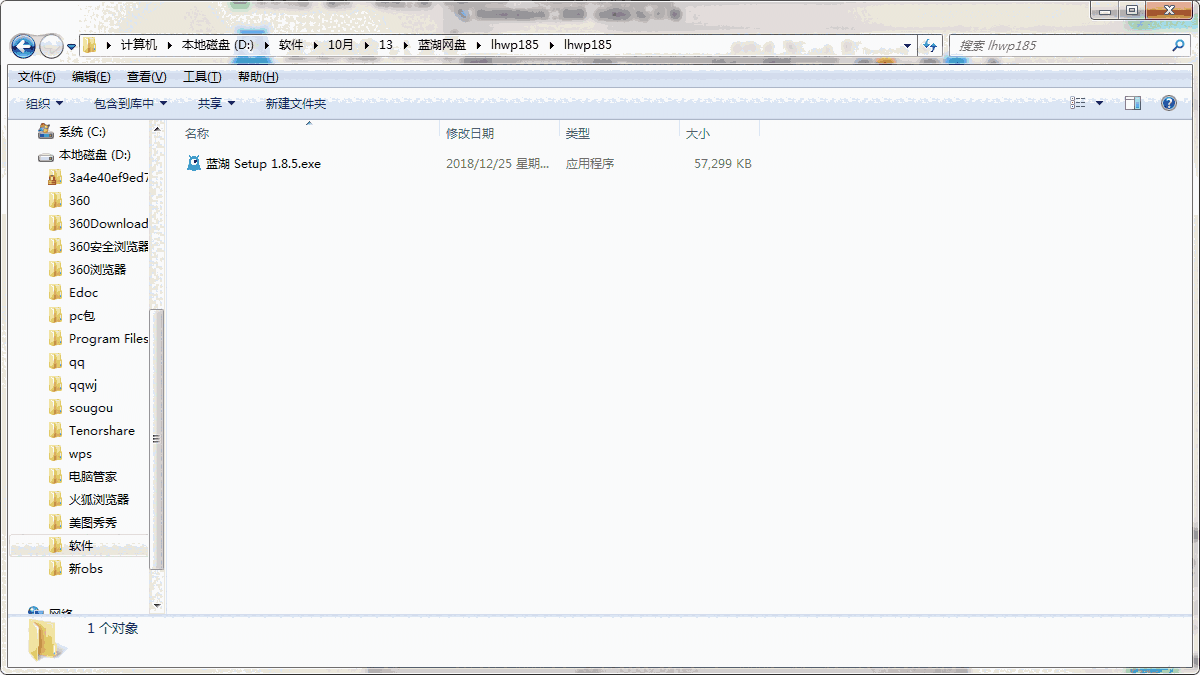Image resolution: width=1200 pixels, height=675 pixels.
Task: Select the 蓝湖 Setup 1.8.5.exe file icon
Action: tap(194, 163)
